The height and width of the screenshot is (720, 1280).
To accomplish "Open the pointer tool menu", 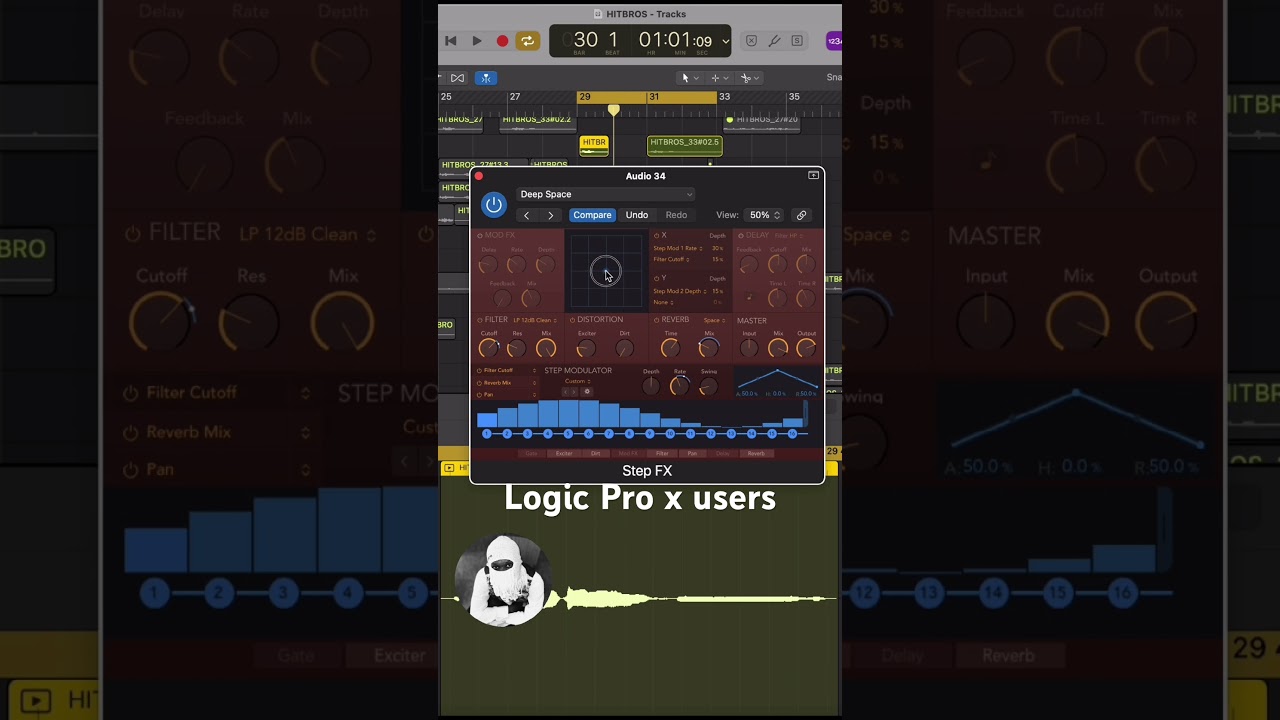I will point(689,78).
